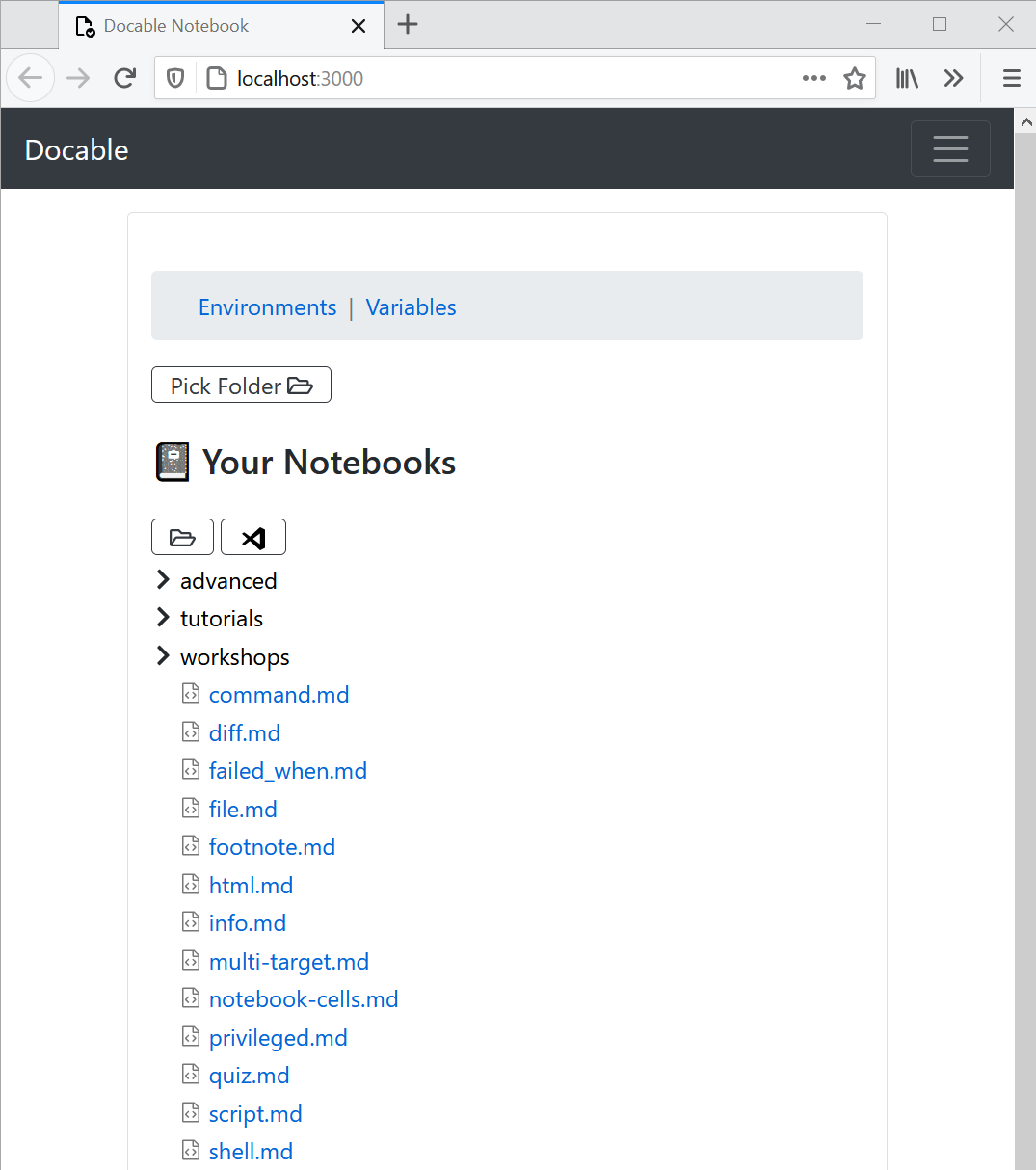Focus the localhost:3000 address bar
The height and width of the screenshot is (1170, 1036).
(515, 78)
